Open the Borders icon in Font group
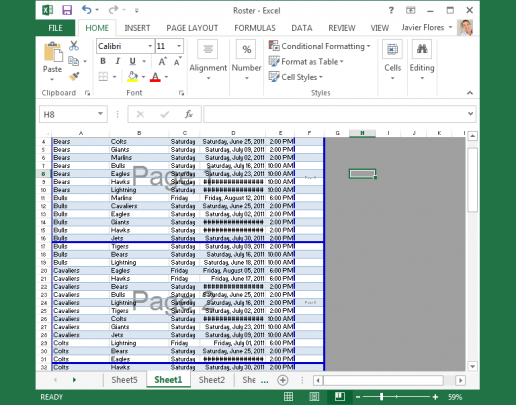This screenshot has height=405, width=516. 103,77
